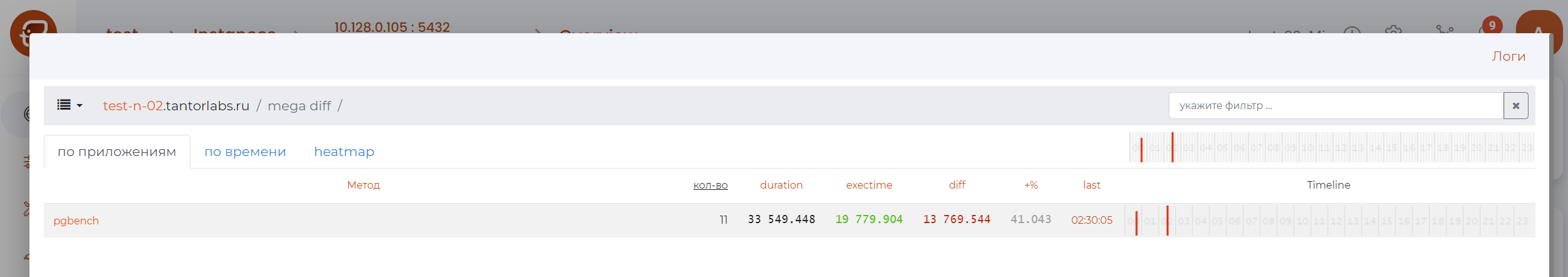The image size is (1568, 277).
Task: Click the clock icon in header
Action: (x=1352, y=30)
